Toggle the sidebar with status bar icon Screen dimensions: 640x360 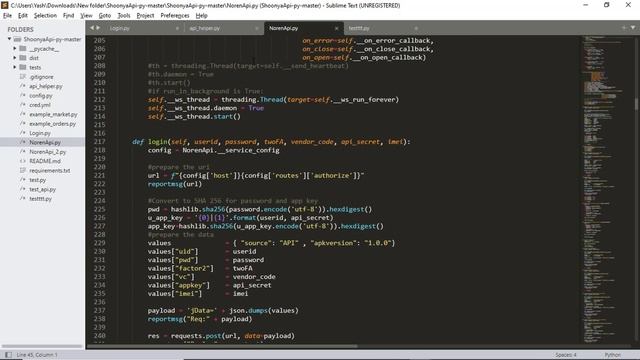click(x=8, y=355)
